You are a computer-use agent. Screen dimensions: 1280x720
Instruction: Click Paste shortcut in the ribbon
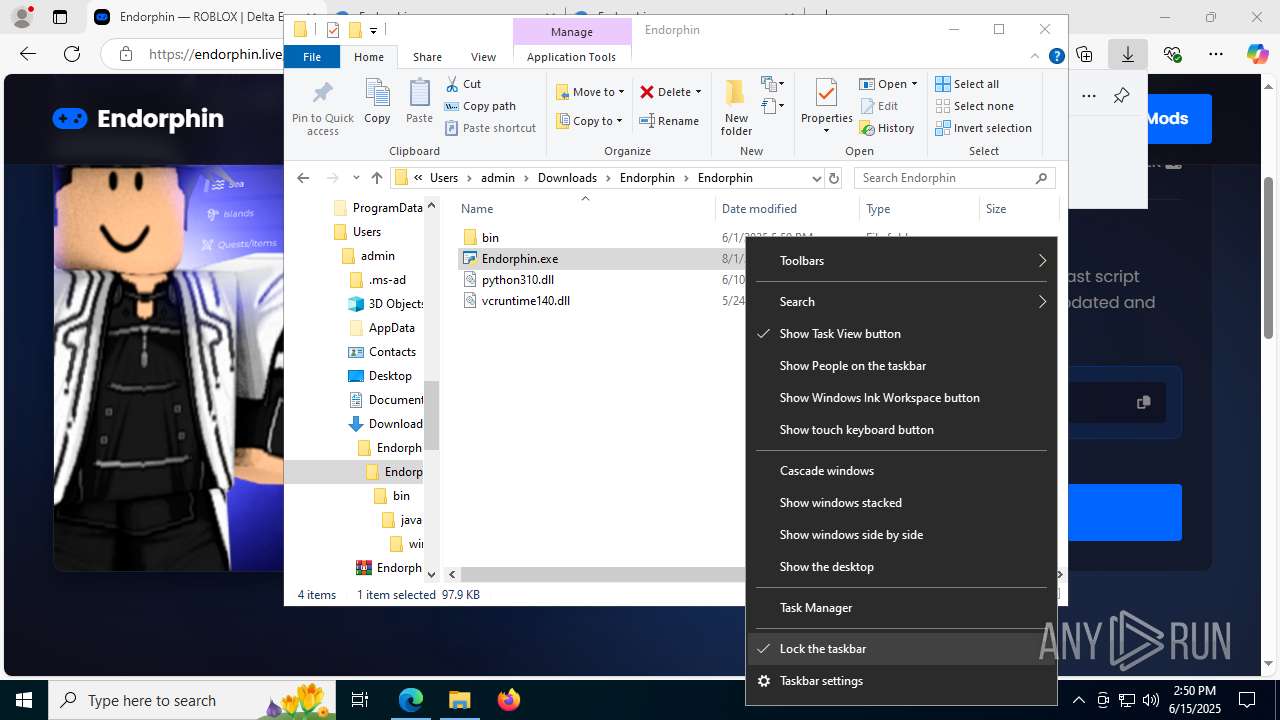click(491, 128)
